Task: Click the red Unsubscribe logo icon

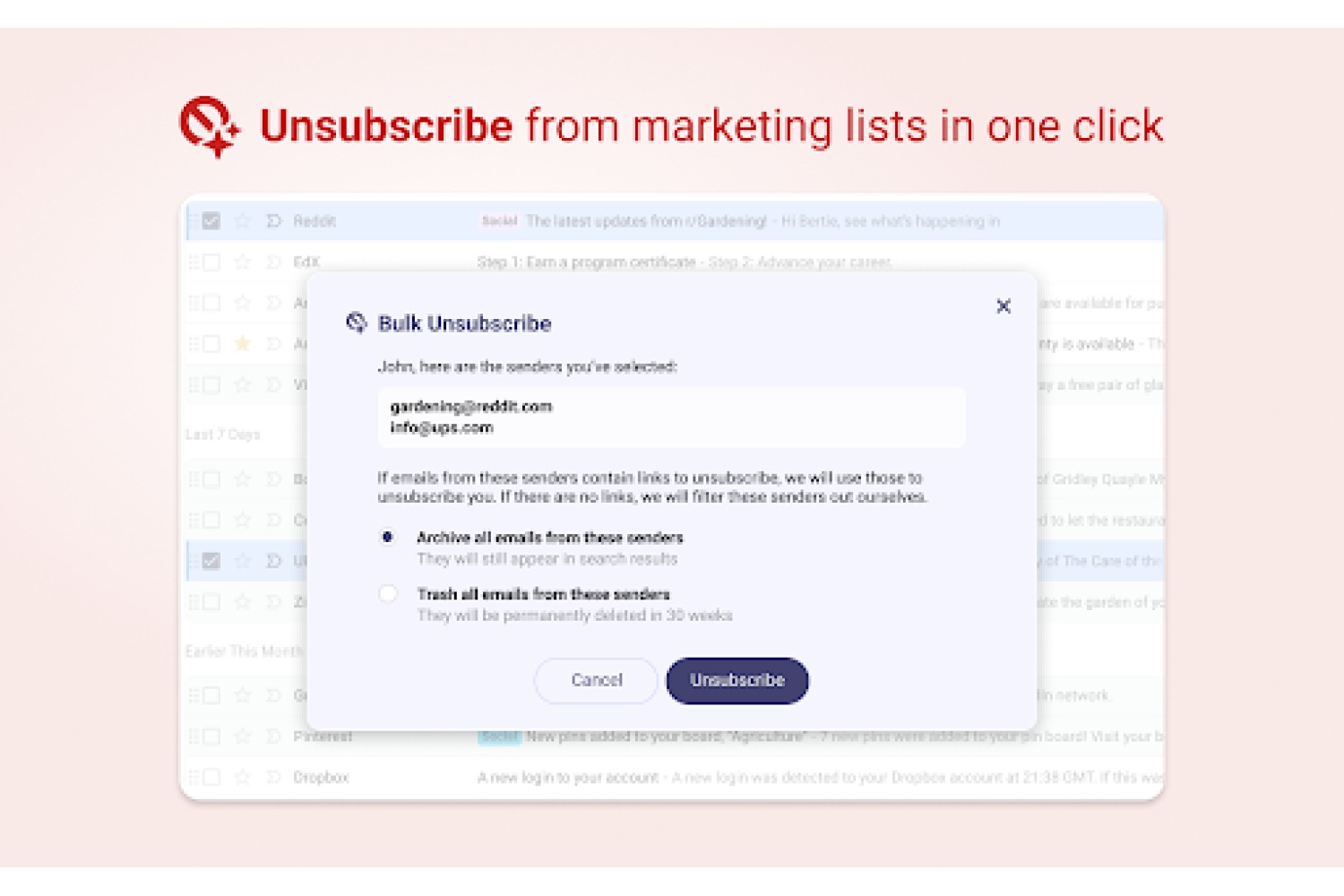Action: pyautogui.click(x=210, y=126)
